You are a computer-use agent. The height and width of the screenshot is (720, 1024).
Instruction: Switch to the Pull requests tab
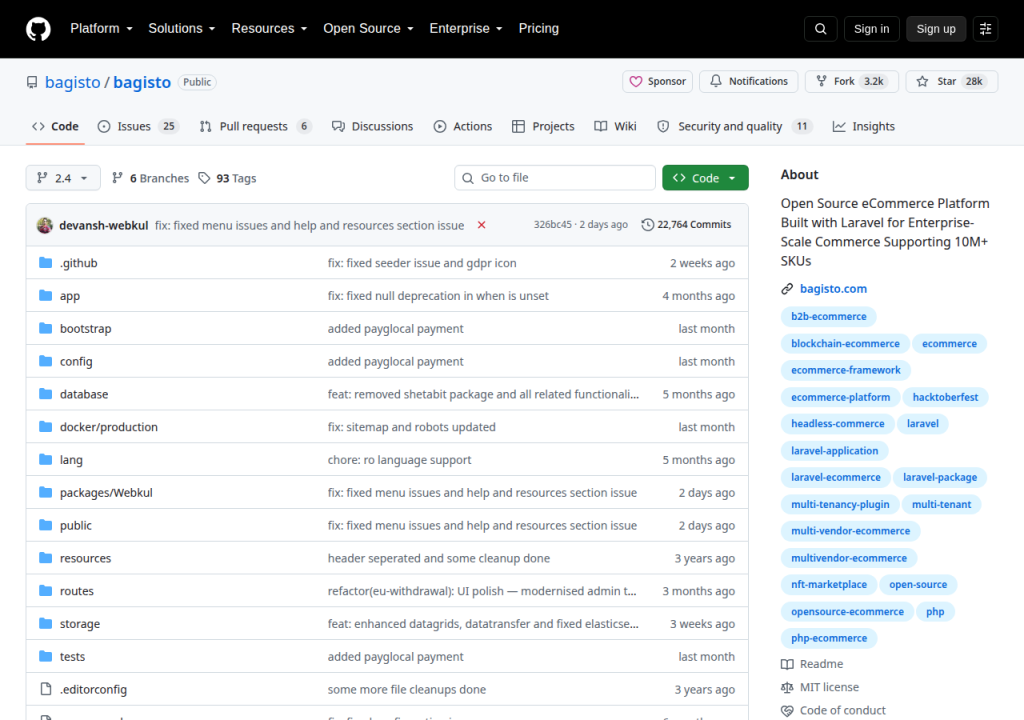[x=255, y=127]
